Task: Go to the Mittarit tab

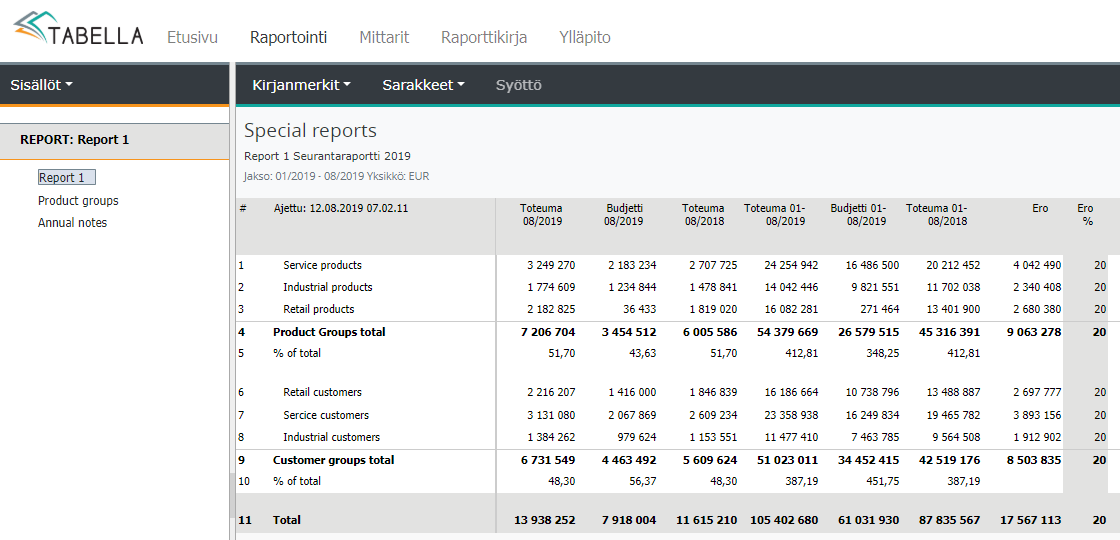Action: (384, 37)
